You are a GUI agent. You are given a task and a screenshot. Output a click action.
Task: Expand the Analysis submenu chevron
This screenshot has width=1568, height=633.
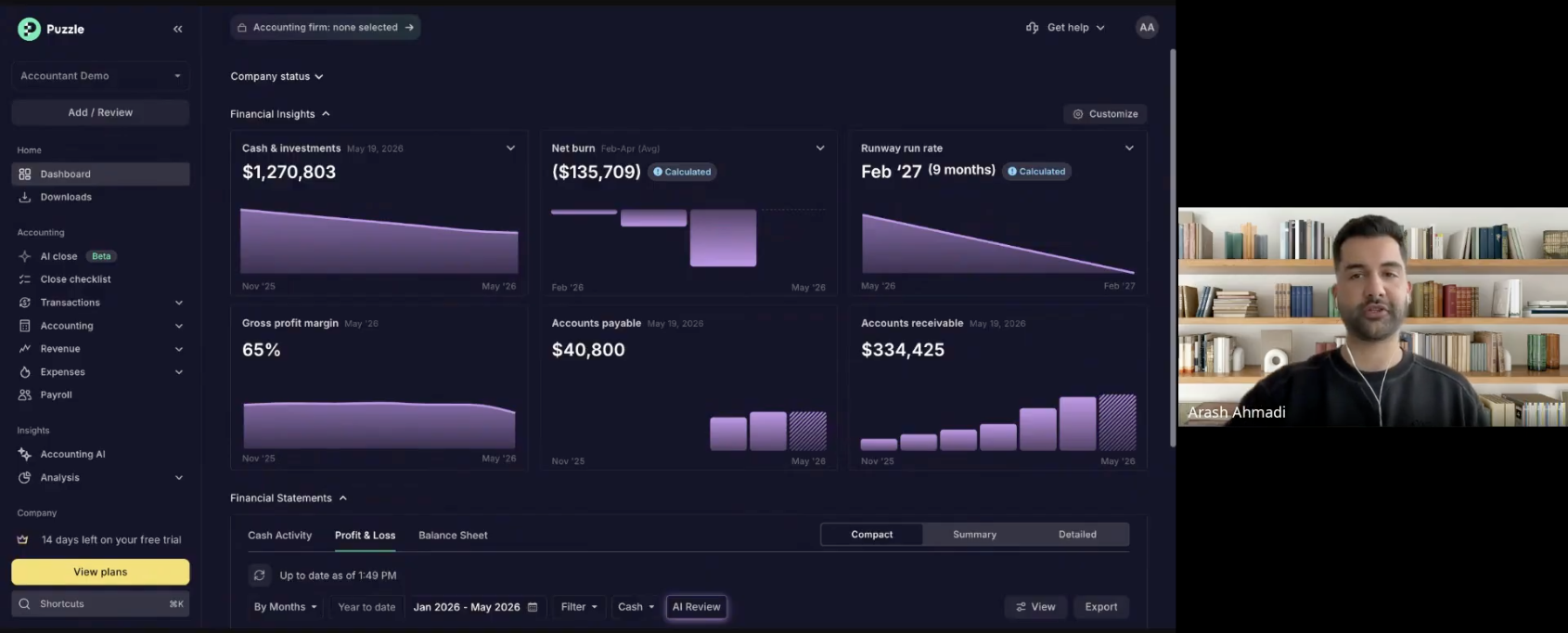tap(179, 477)
